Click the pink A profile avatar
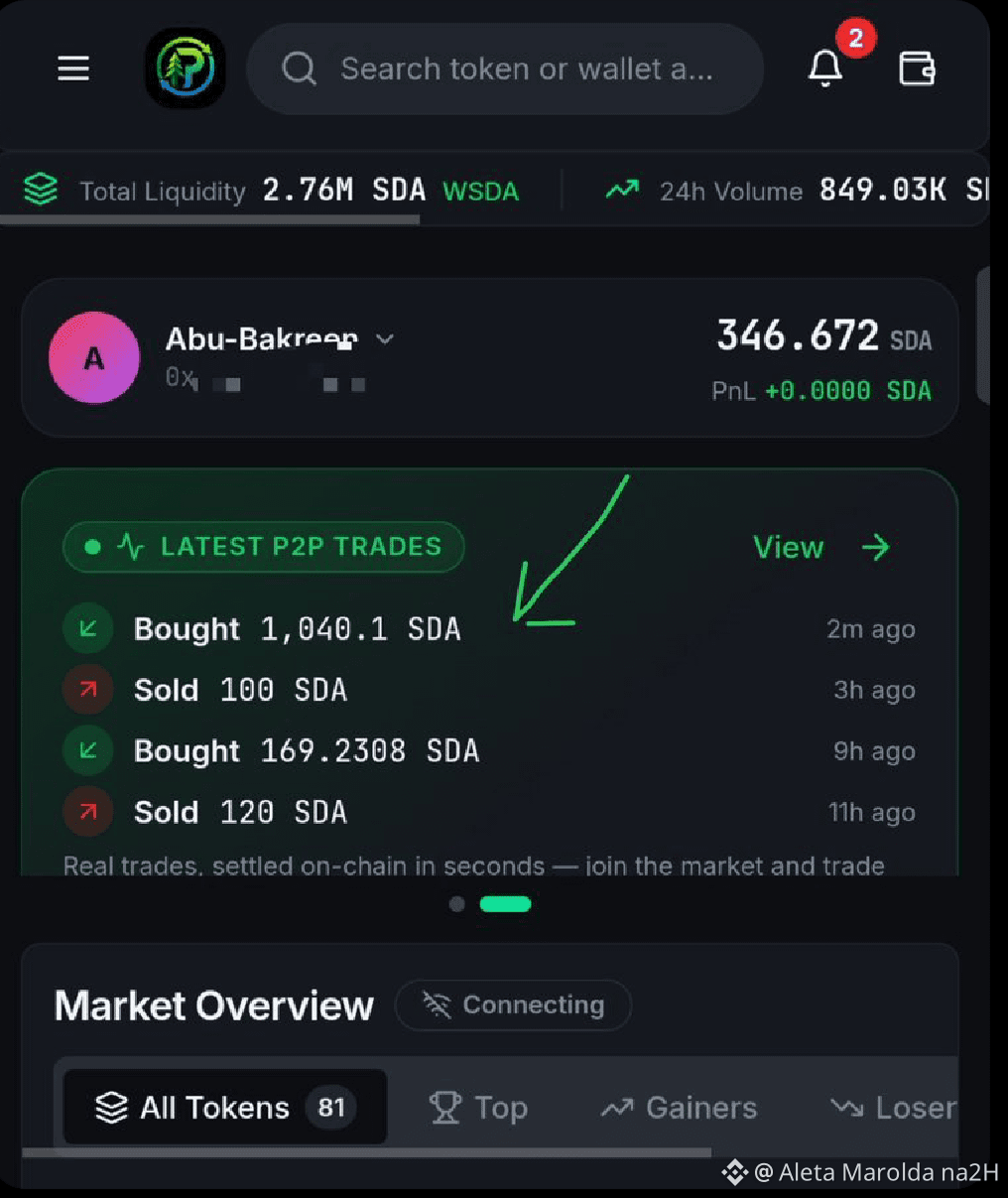 94,357
